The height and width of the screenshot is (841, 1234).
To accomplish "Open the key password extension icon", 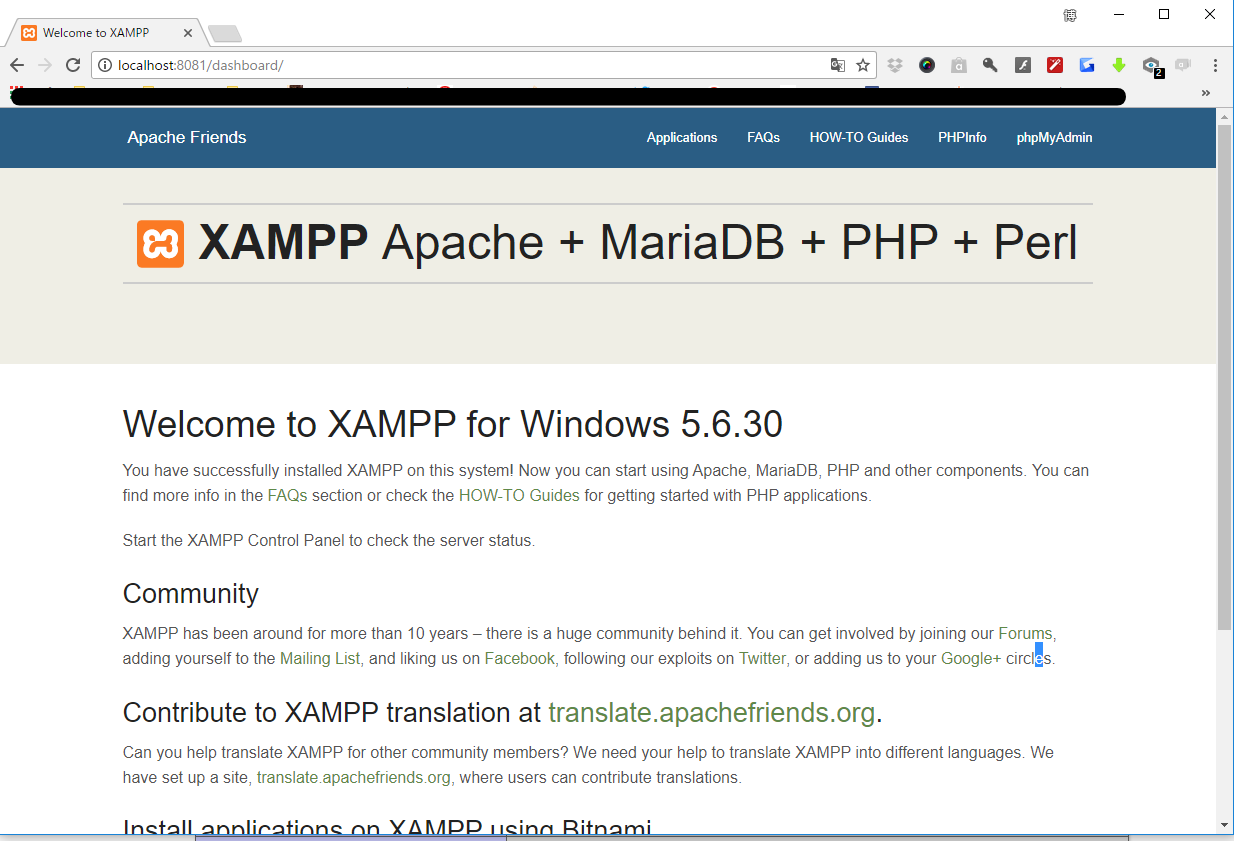I will point(990,65).
